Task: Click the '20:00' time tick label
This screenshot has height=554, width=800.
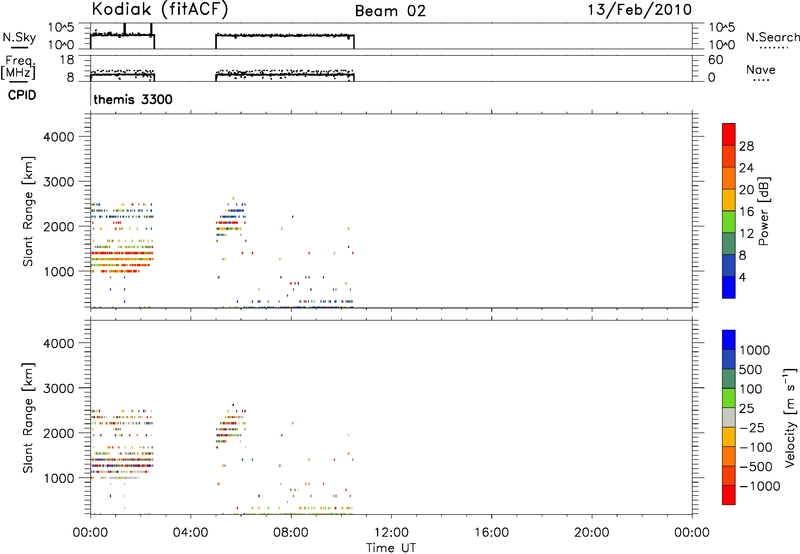Action: click(592, 533)
